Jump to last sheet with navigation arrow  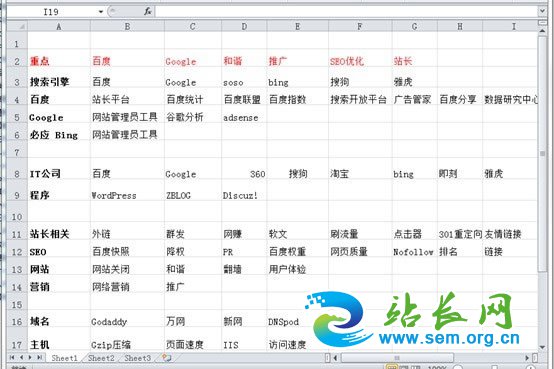click(x=39, y=358)
